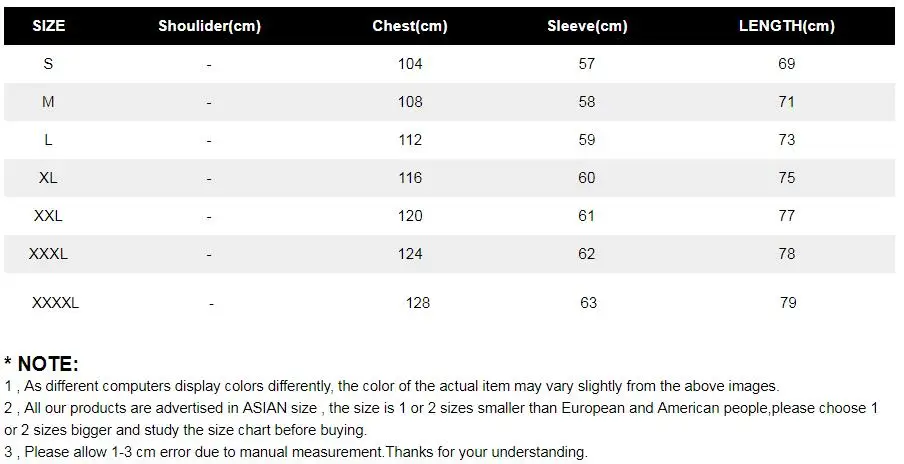Select sleeve value 59 in L row
Viewport: 904px width, 464px height.
587,139
